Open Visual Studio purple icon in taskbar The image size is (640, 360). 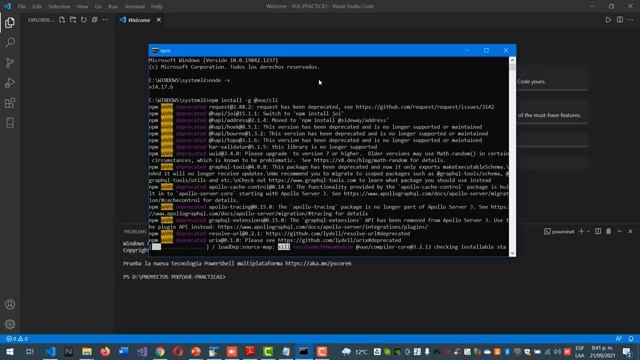click(x=142, y=351)
